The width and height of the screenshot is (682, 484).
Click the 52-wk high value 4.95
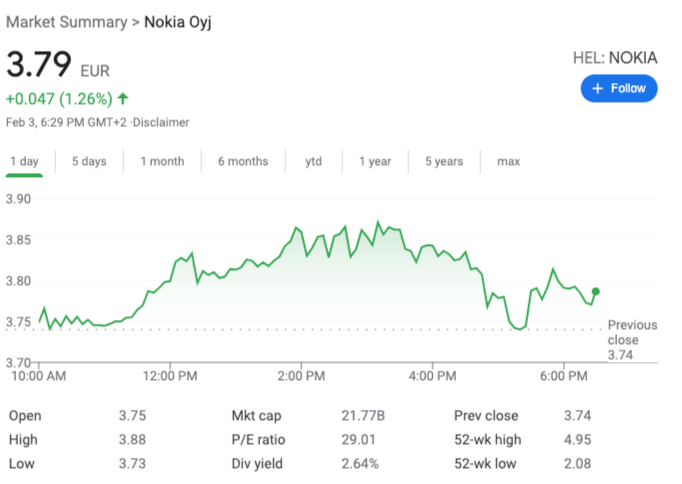[x=578, y=439]
